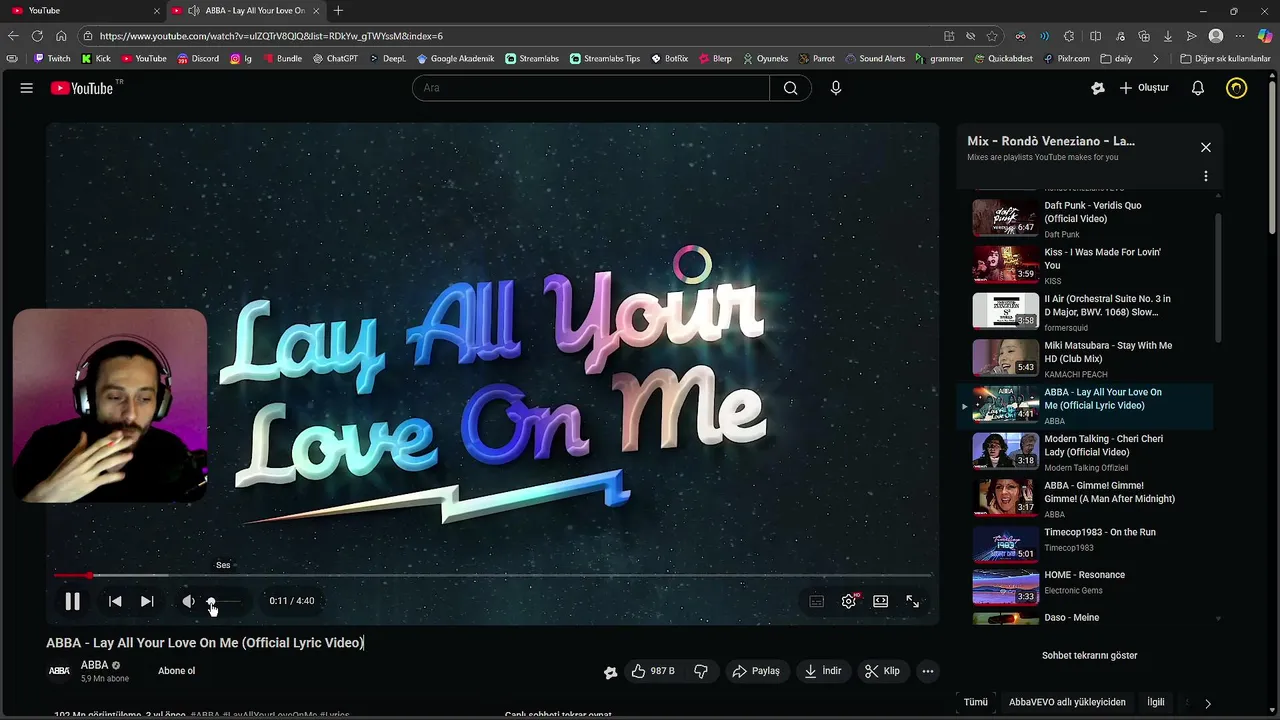Viewport: 1280px width, 720px height.
Task: Open ChatGPT bookmark
Action: pos(335,58)
